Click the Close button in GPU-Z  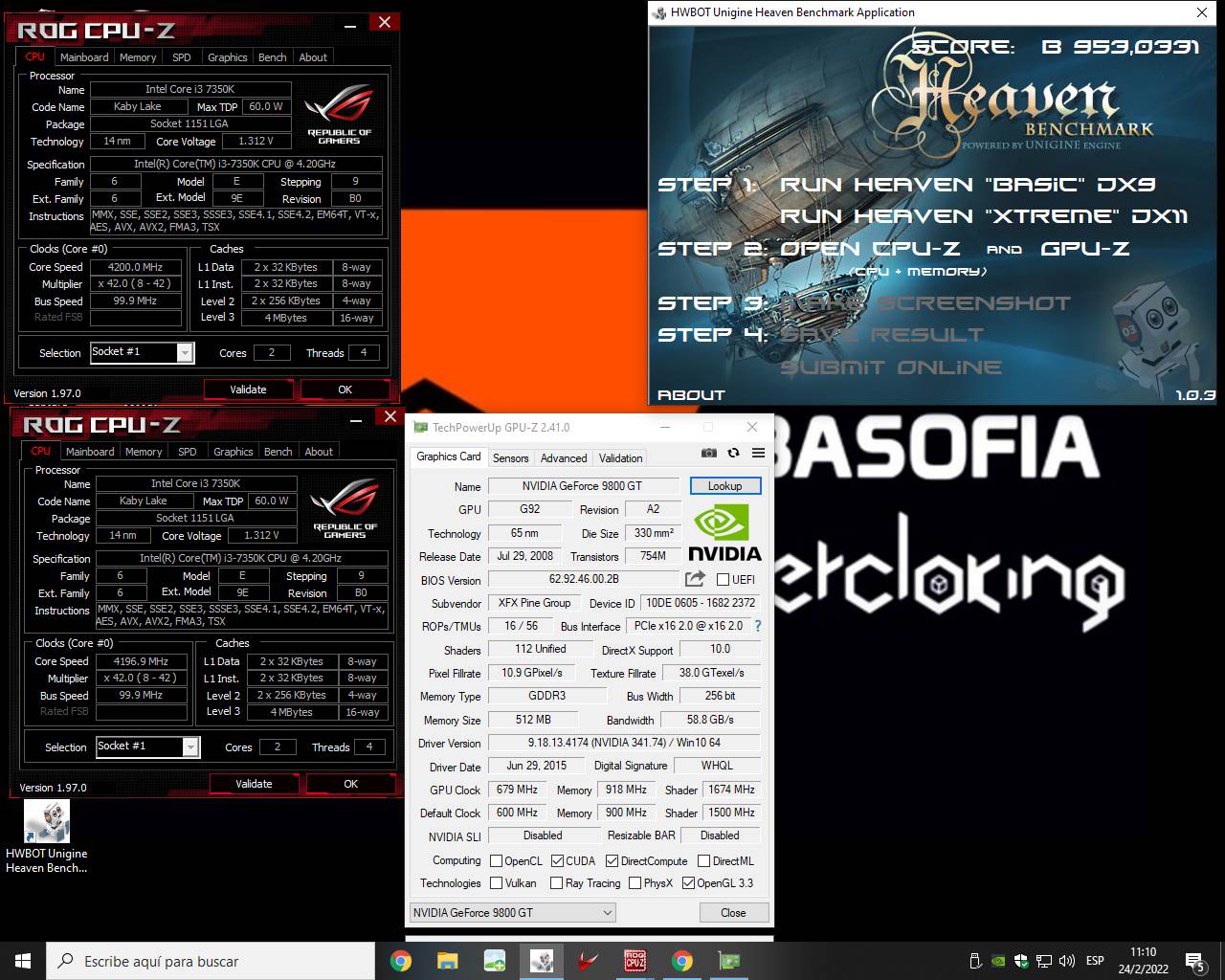click(x=733, y=913)
